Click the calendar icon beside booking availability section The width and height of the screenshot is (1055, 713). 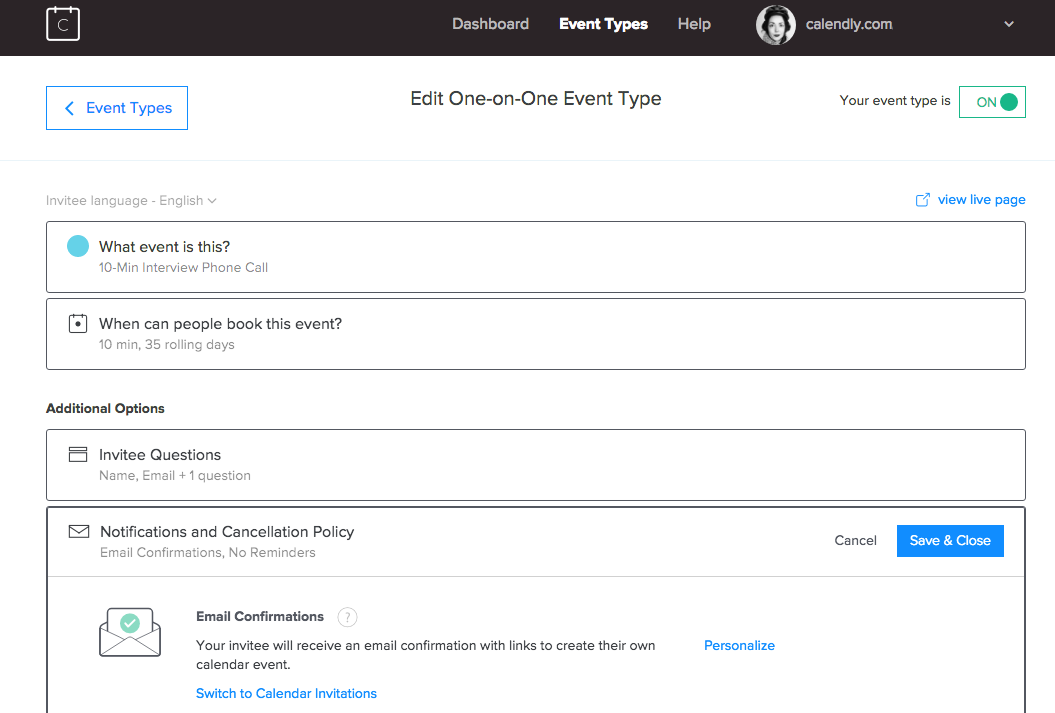[x=77, y=323]
